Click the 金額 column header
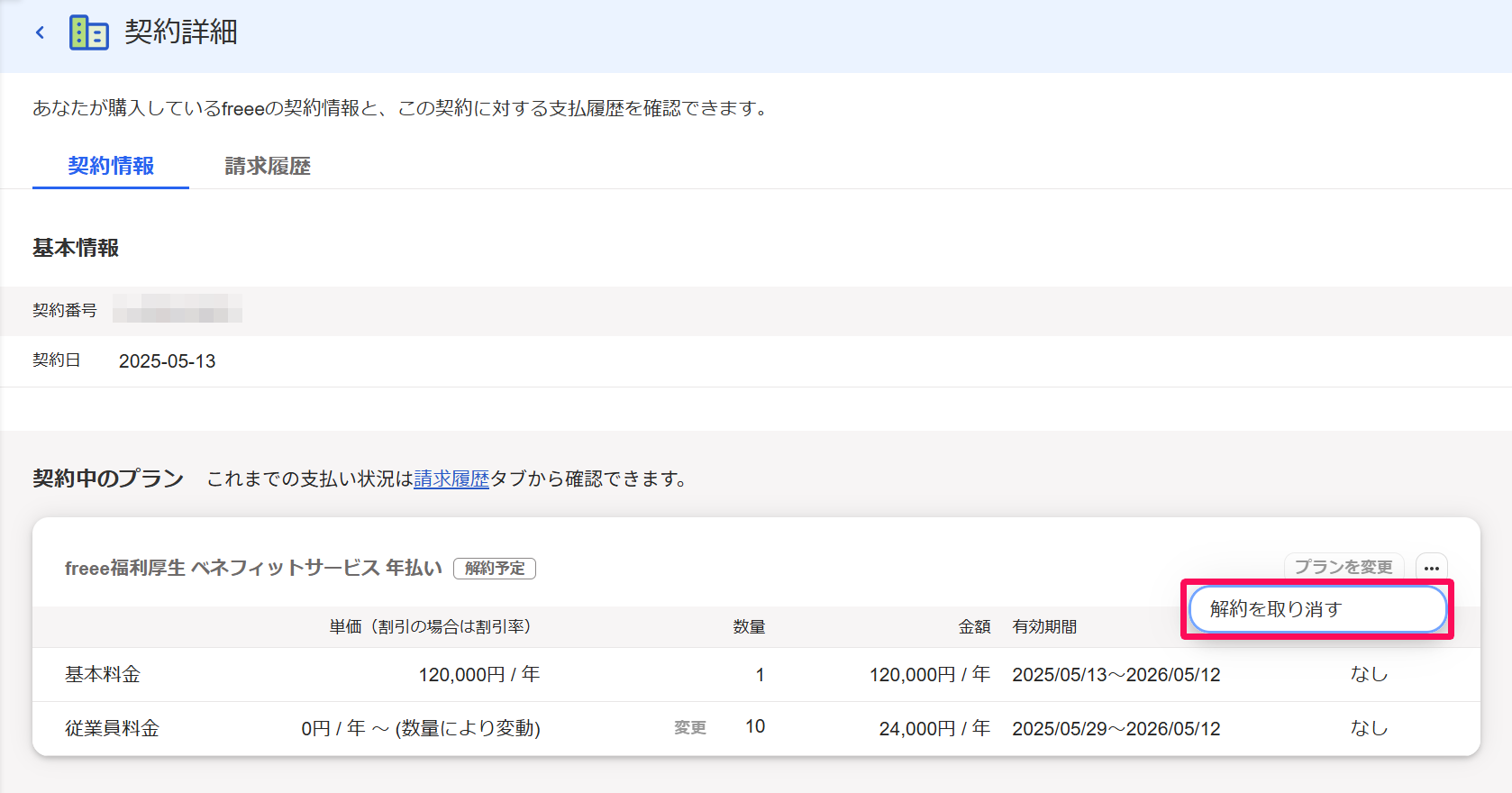 pos(974,626)
